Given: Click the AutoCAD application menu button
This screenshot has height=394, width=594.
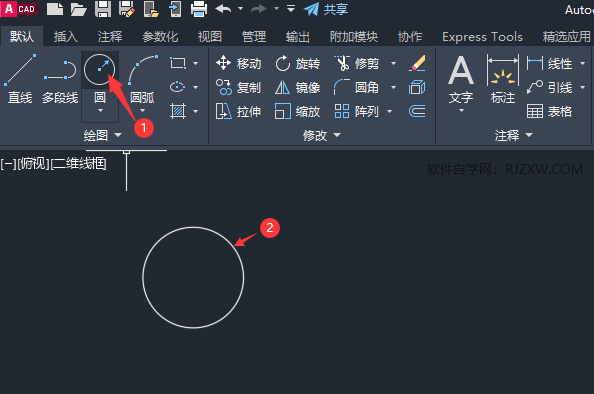Looking at the screenshot, I should (x=19, y=9).
